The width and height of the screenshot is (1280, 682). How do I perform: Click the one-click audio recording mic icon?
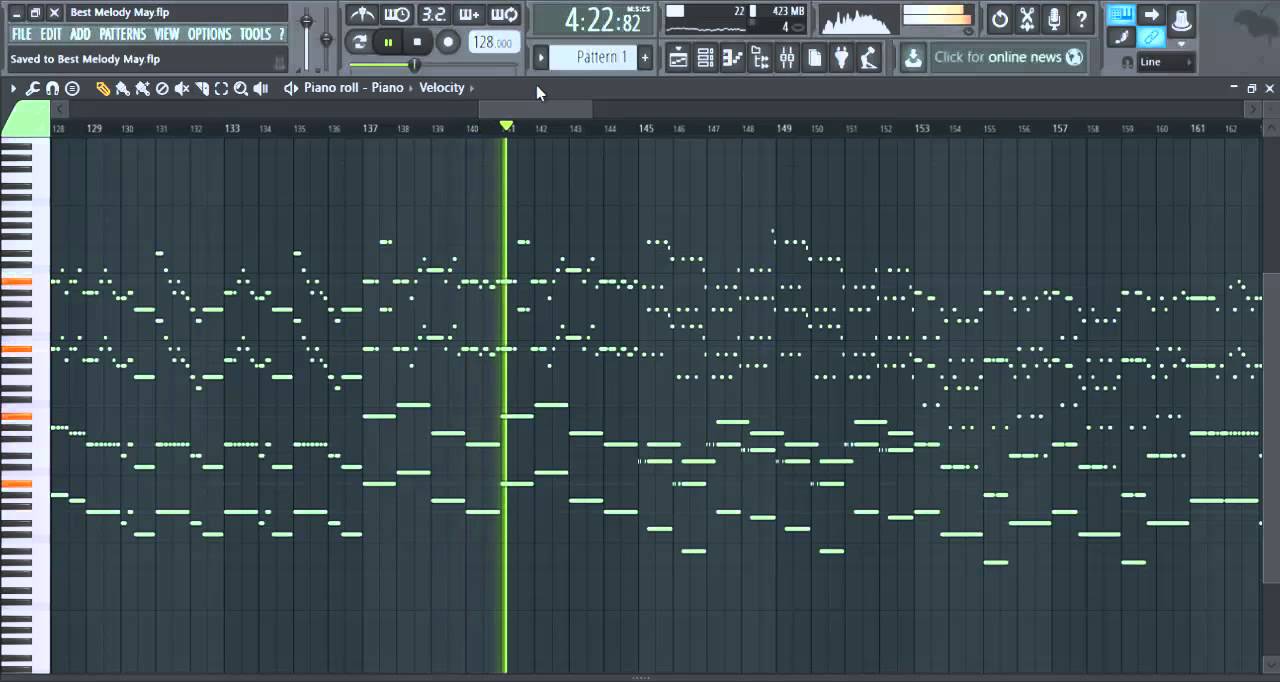click(1054, 18)
